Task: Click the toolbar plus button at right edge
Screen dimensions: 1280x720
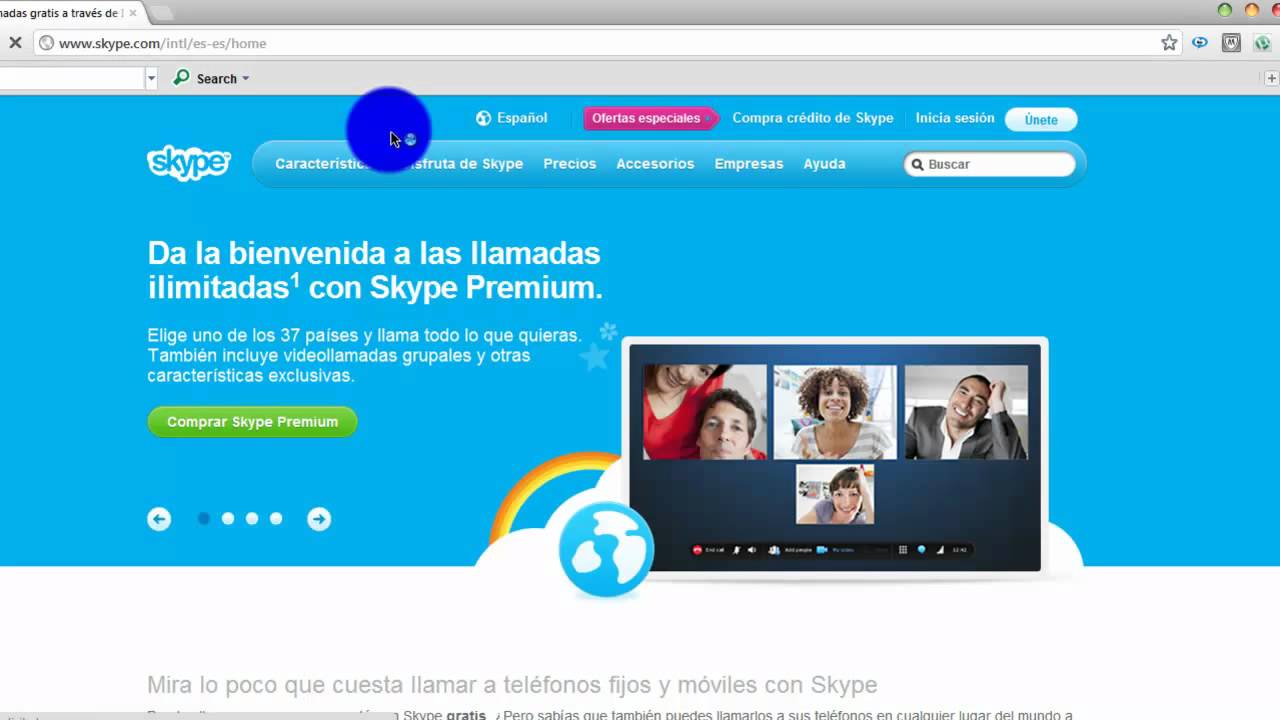Action: pos(1272,78)
